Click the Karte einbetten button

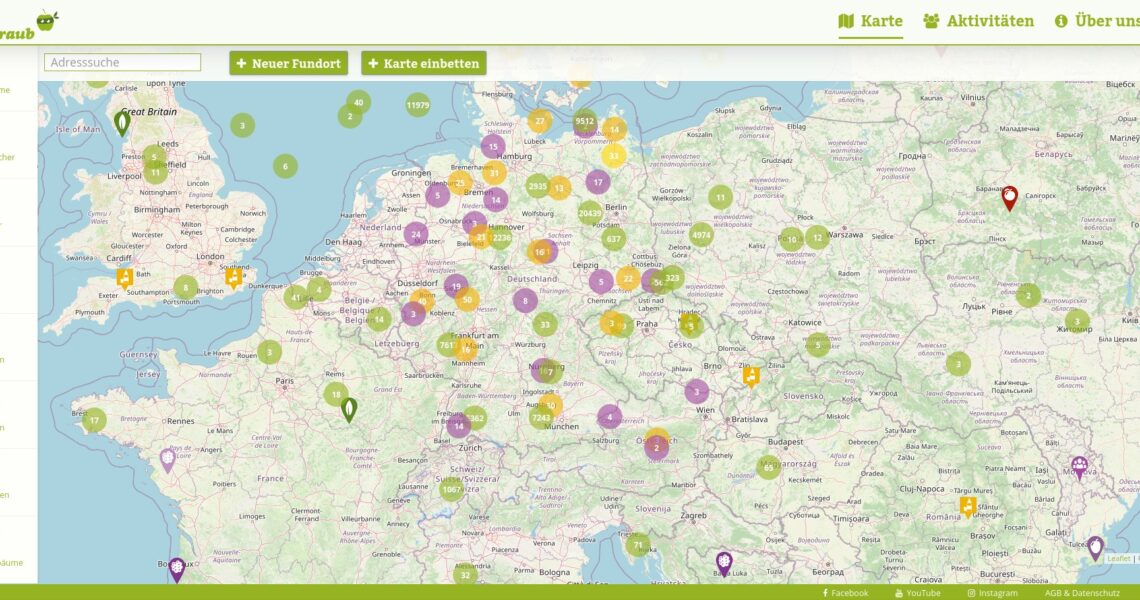tap(423, 63)
